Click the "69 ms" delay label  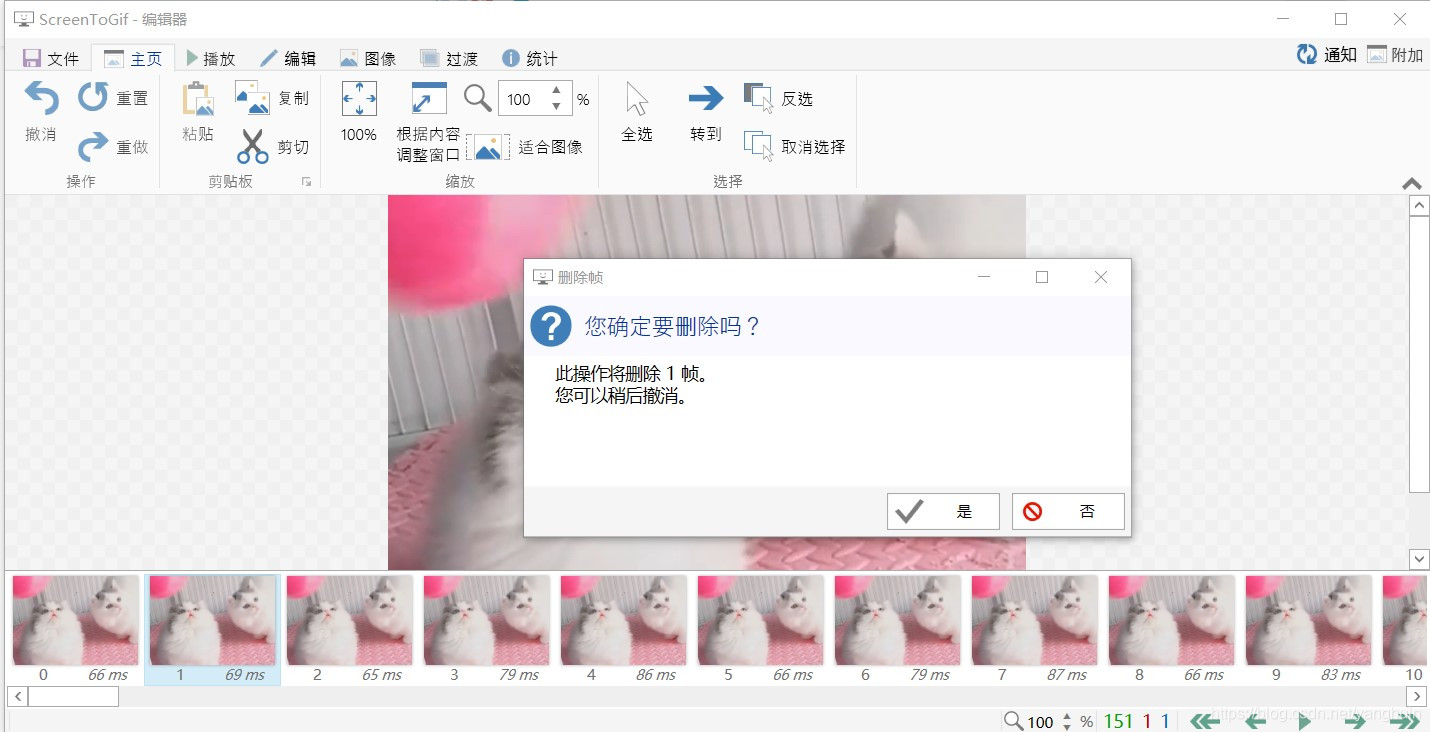pyautogui.click(x=245, y=675)
